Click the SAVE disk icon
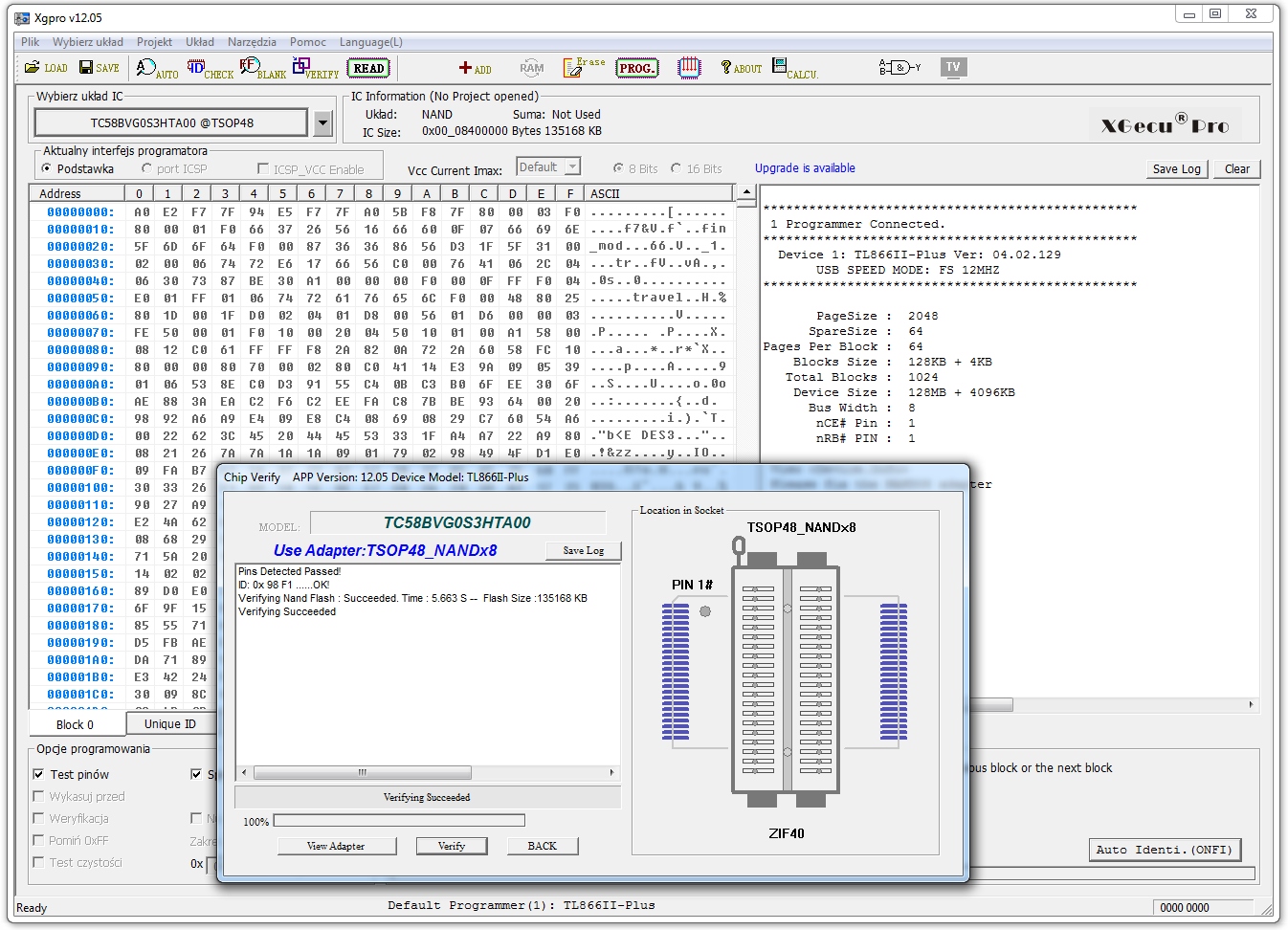The height and width of the screenshot is (930, 1288). [x=100, y=68]
